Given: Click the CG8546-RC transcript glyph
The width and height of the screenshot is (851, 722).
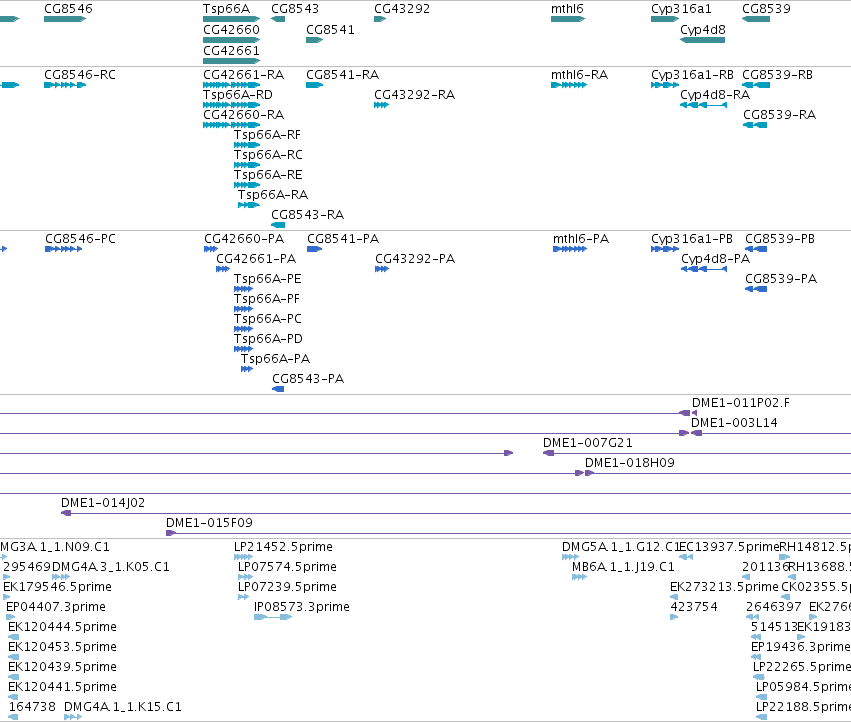Looking at the screenshot, I should pyautogui.click(x=65, y=85).
